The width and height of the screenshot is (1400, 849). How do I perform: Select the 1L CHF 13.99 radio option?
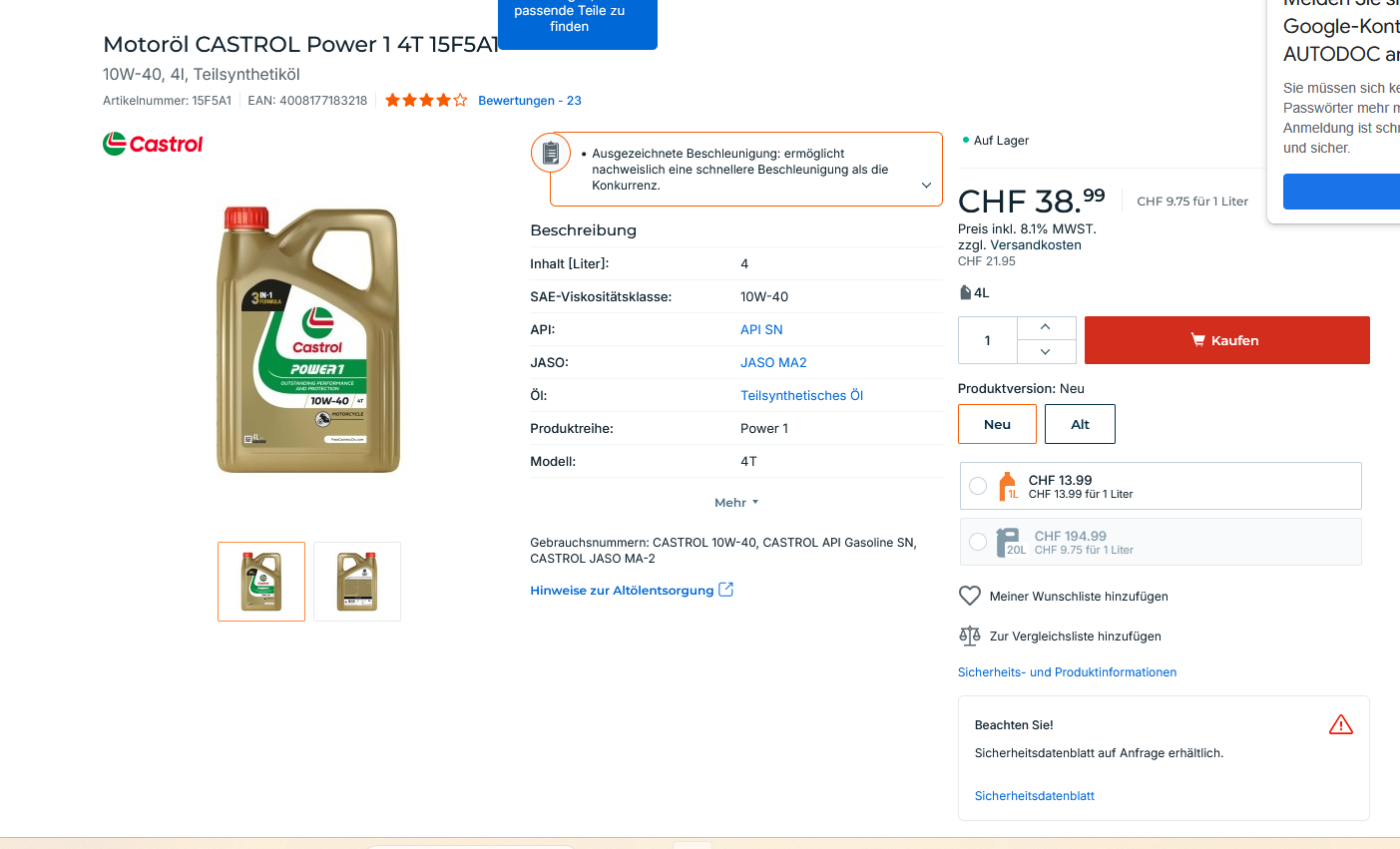tap(978, 486)
